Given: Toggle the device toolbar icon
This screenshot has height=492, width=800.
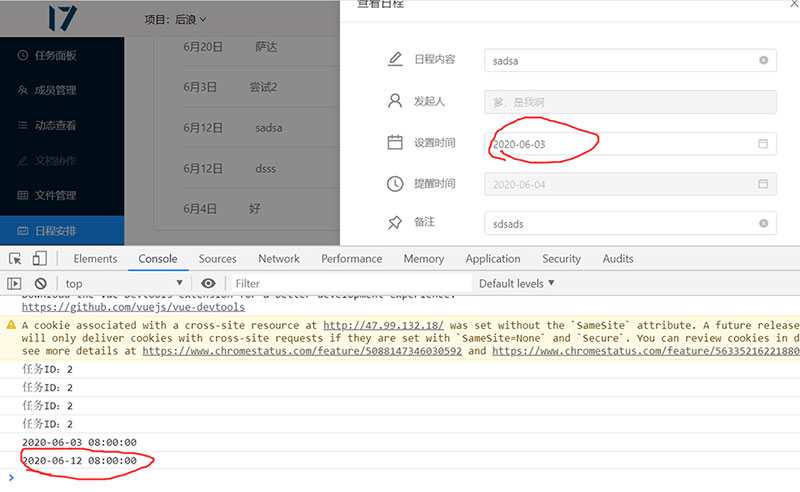Looking at the screenshot, I should pos(39,259).
